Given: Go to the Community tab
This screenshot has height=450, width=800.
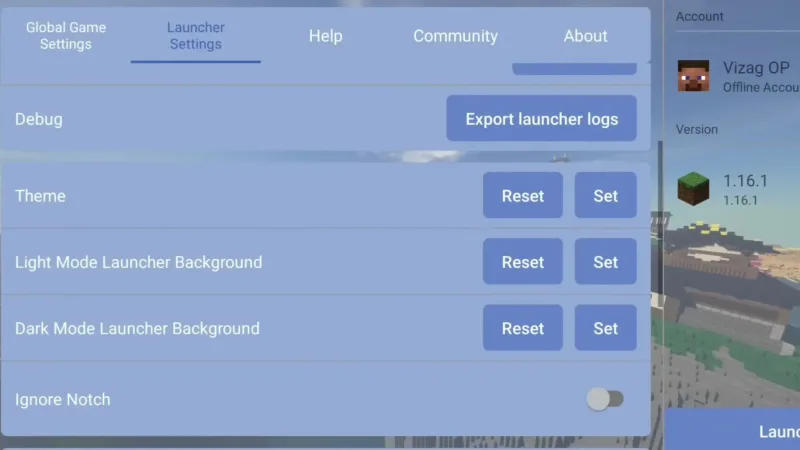Looking at the screenshot, I should pyautogui.click(x=455, y=36).
